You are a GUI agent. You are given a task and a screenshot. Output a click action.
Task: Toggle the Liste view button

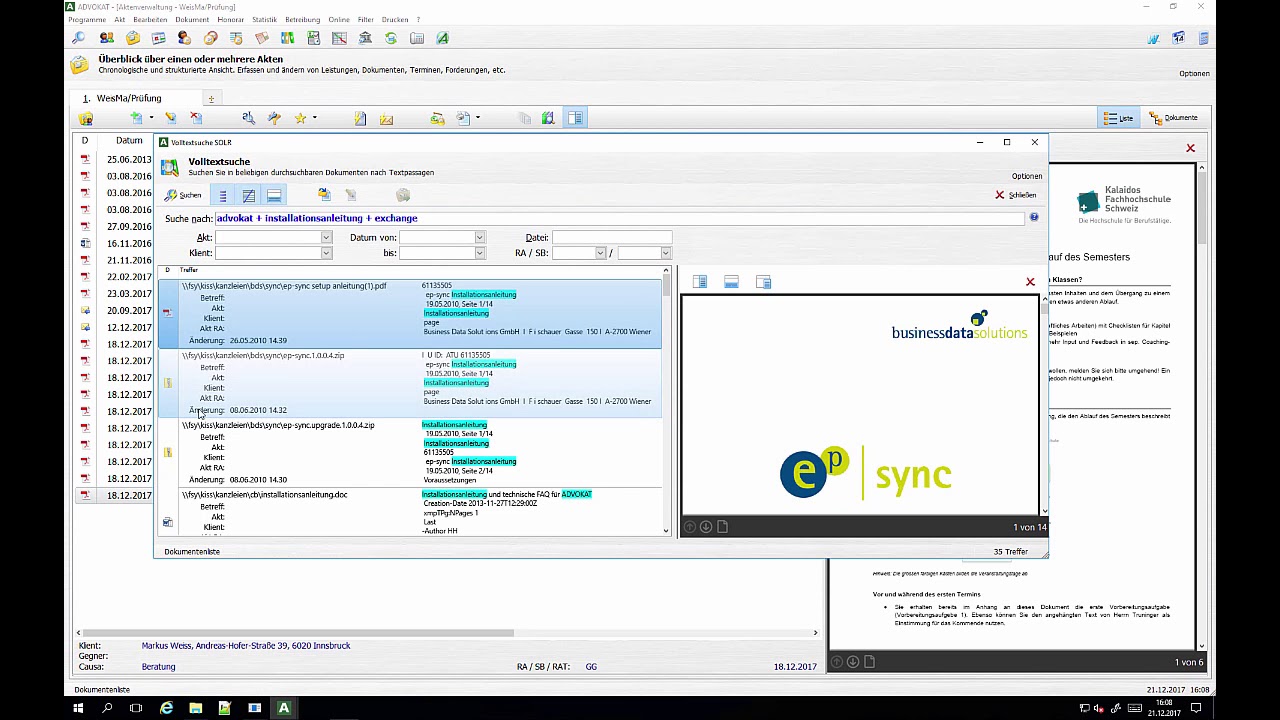(1119, 118)
